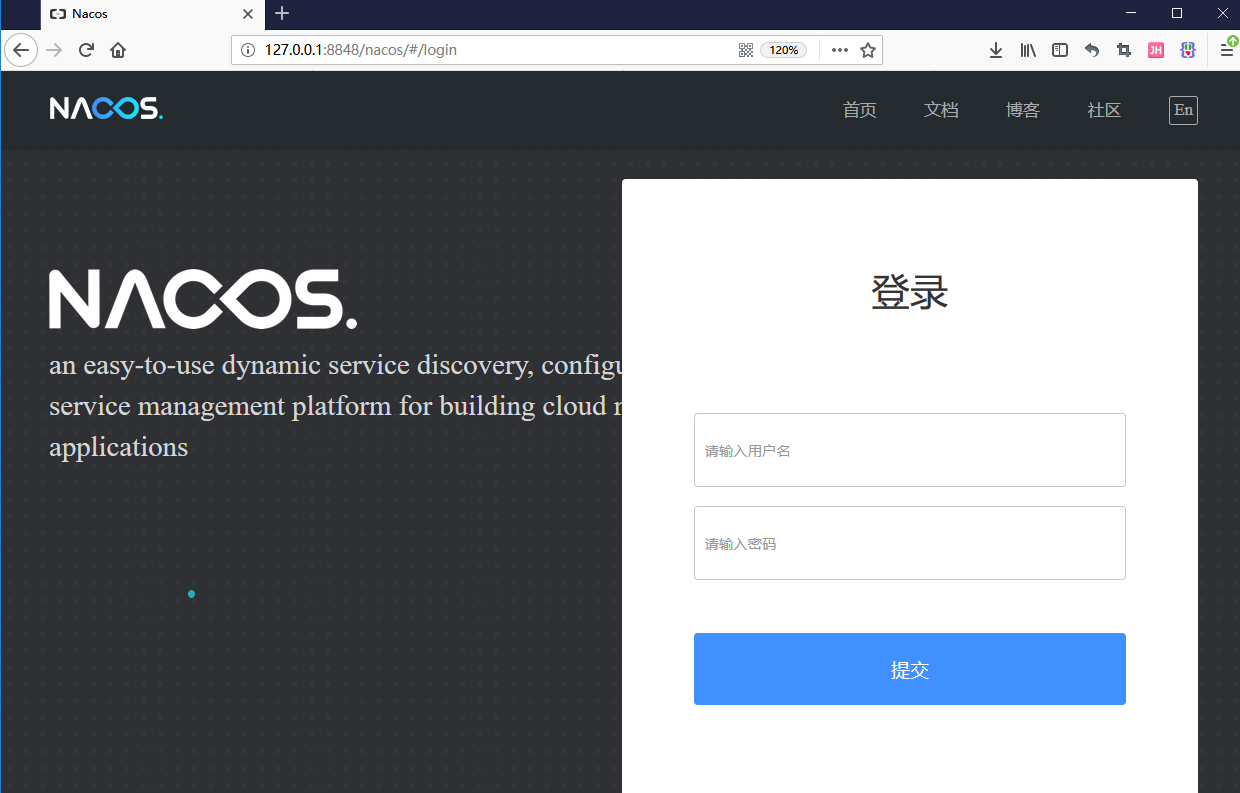Screen dimensions: 1240x793
Task: Open the QR code icon in address bar
Action: [x=745, y=50]
